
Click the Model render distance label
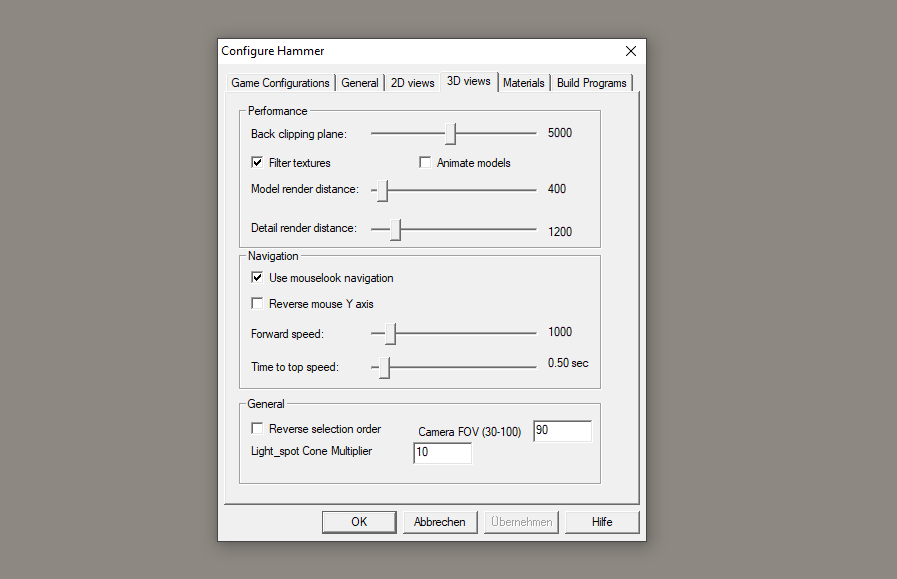tap(305, 189)
